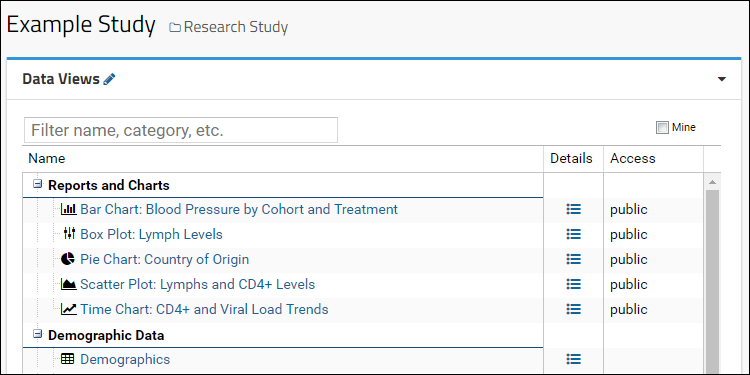The width and height of the screenshot is (750, 375).
Task: Toggle the Mine checkbox
Action: click(x=662, y=128)
